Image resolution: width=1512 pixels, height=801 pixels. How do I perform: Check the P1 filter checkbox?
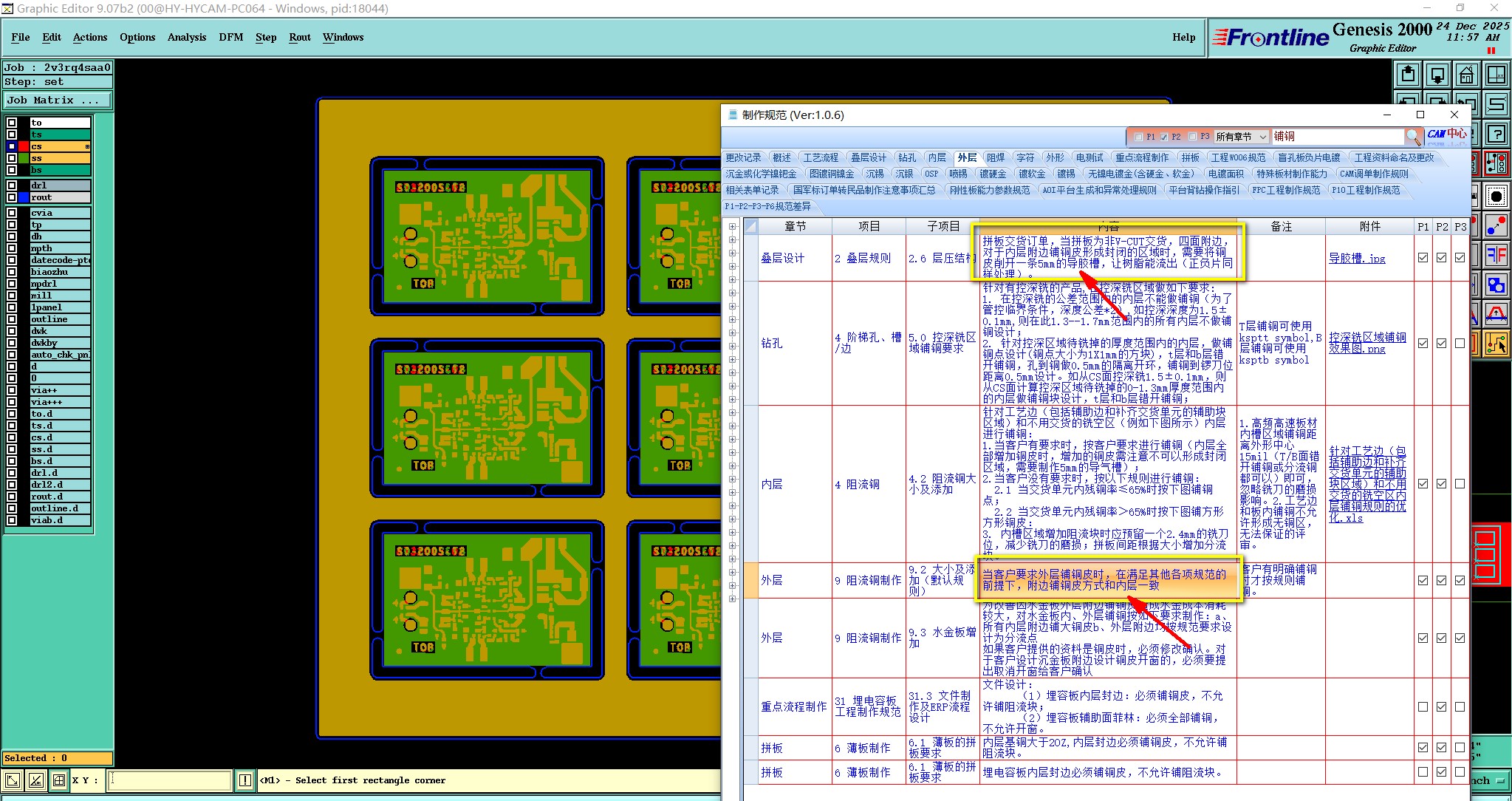(x=1138, y=137)
